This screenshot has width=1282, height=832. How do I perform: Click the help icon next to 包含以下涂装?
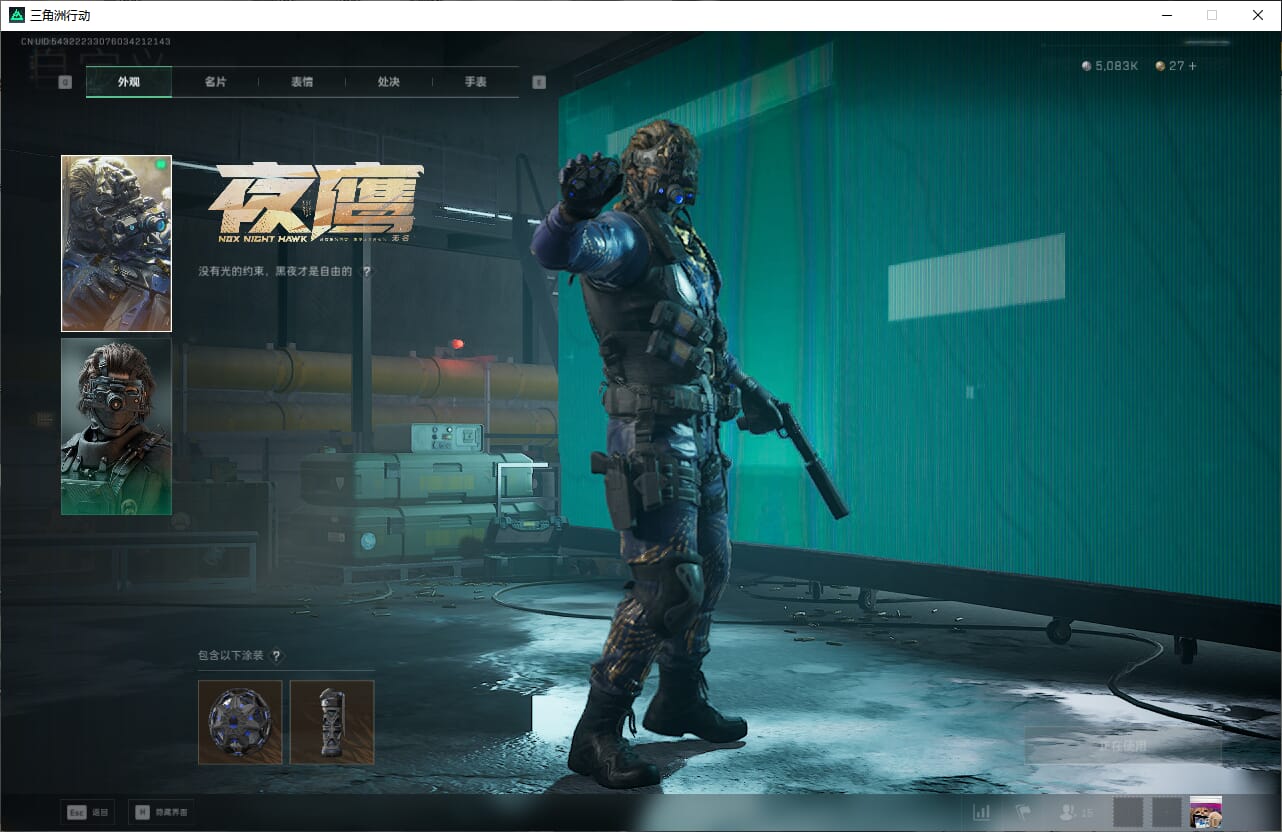(277, 656)
